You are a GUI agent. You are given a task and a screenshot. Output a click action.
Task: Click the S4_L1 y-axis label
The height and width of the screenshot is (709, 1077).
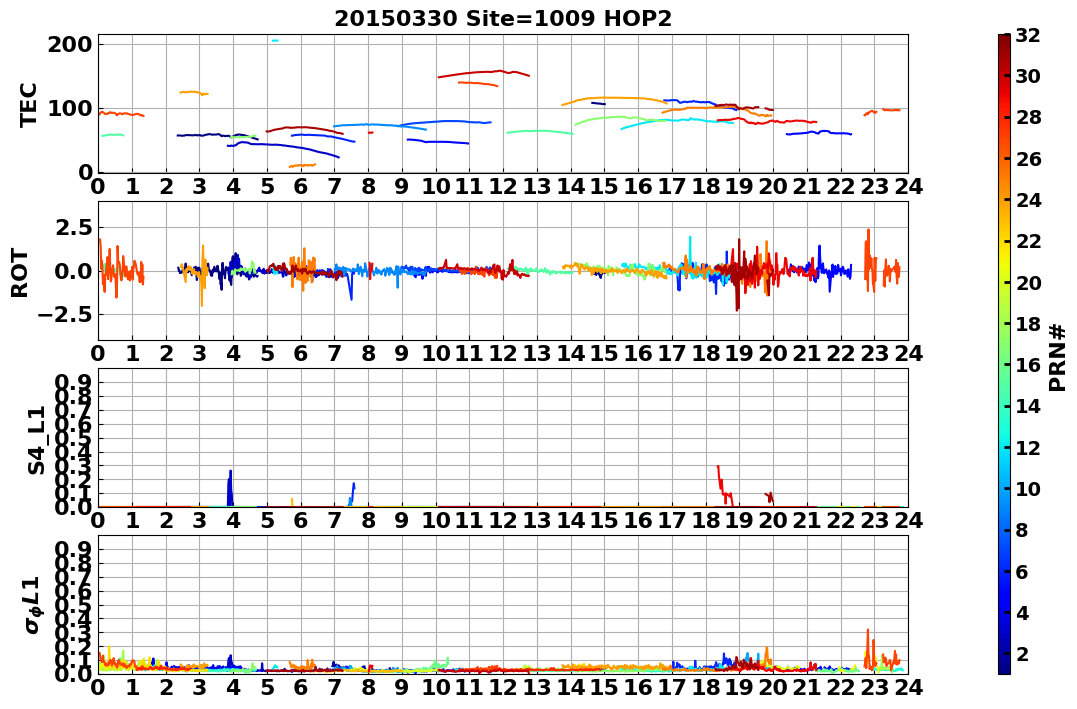pos(36,440)
